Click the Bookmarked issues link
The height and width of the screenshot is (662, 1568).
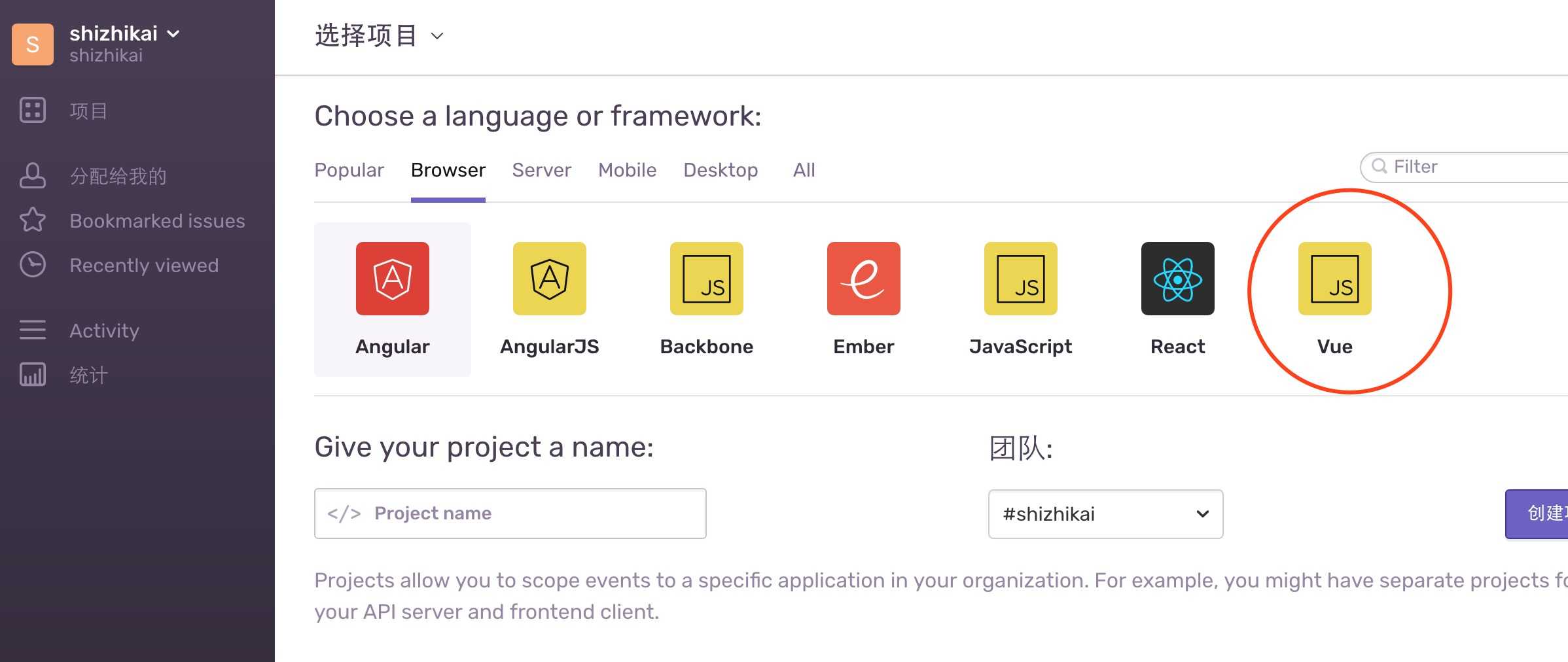point(157,221)
